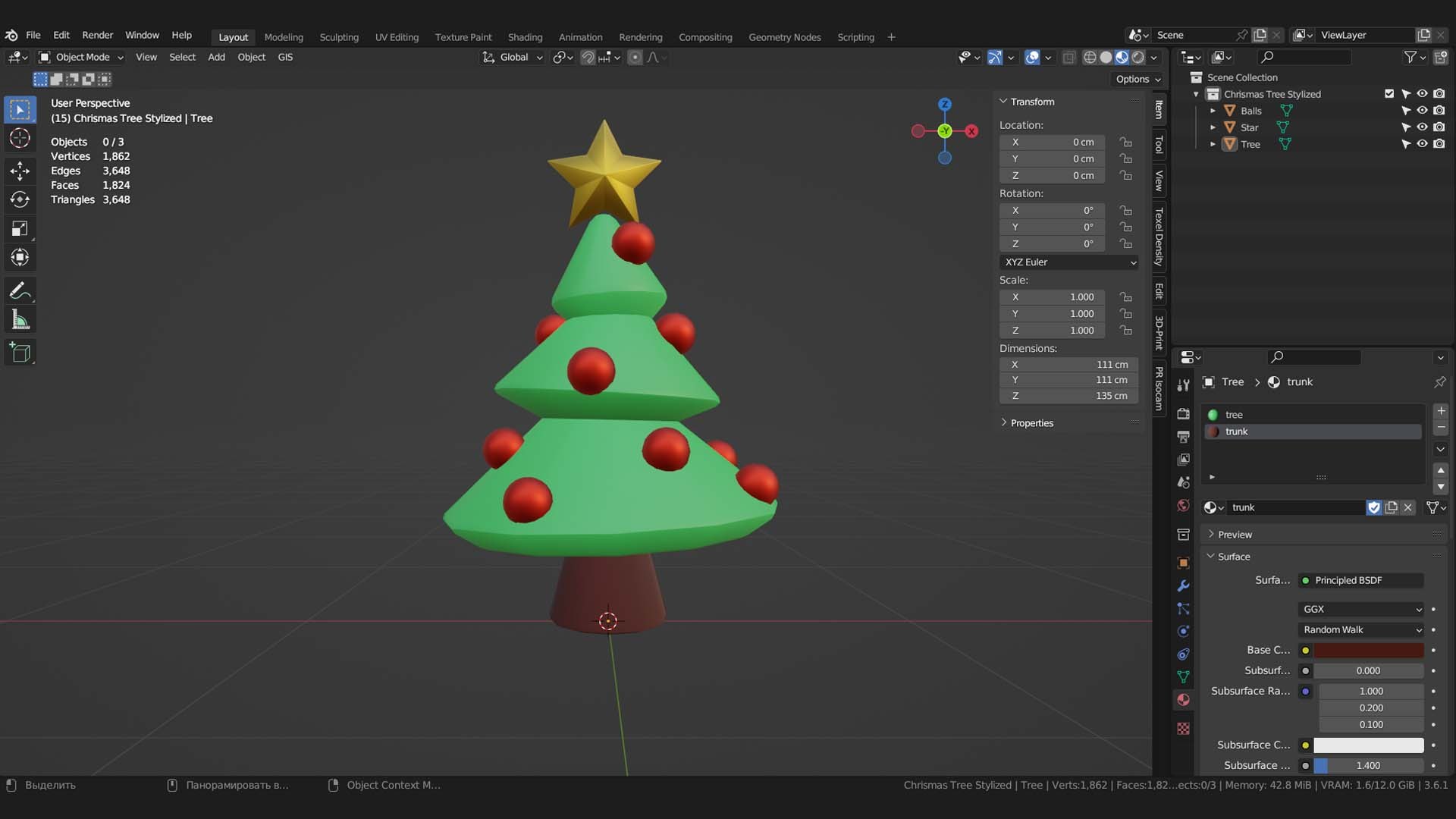The height and width of the screenshot is (819, 1456).
Task: Hide the Star collection in viewport
Action: tap(1423, 127)
